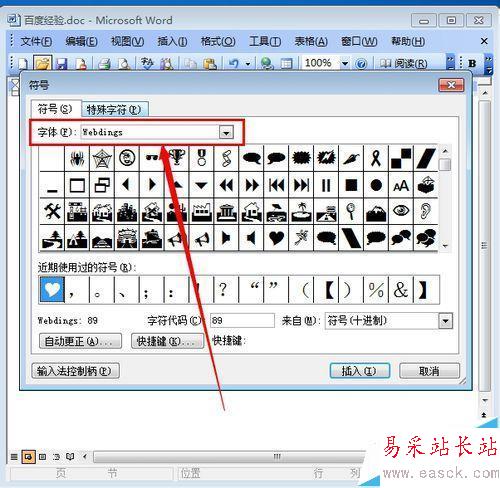The height and width of the screenshot is (488, 500).
Task: Open the 文件(F) menu
Action: [x=36, y=42]
